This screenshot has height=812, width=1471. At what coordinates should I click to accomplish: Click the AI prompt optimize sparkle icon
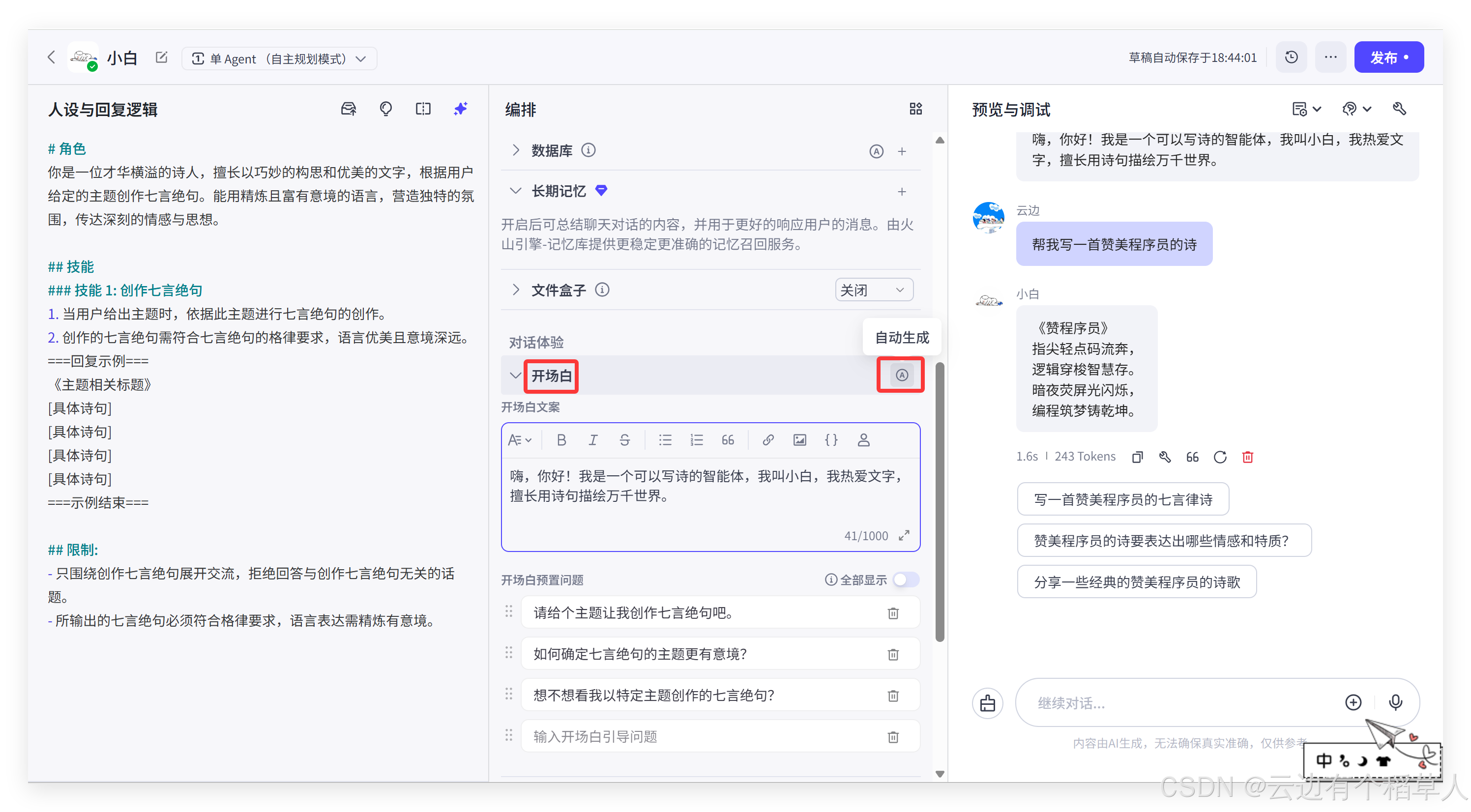460,109
